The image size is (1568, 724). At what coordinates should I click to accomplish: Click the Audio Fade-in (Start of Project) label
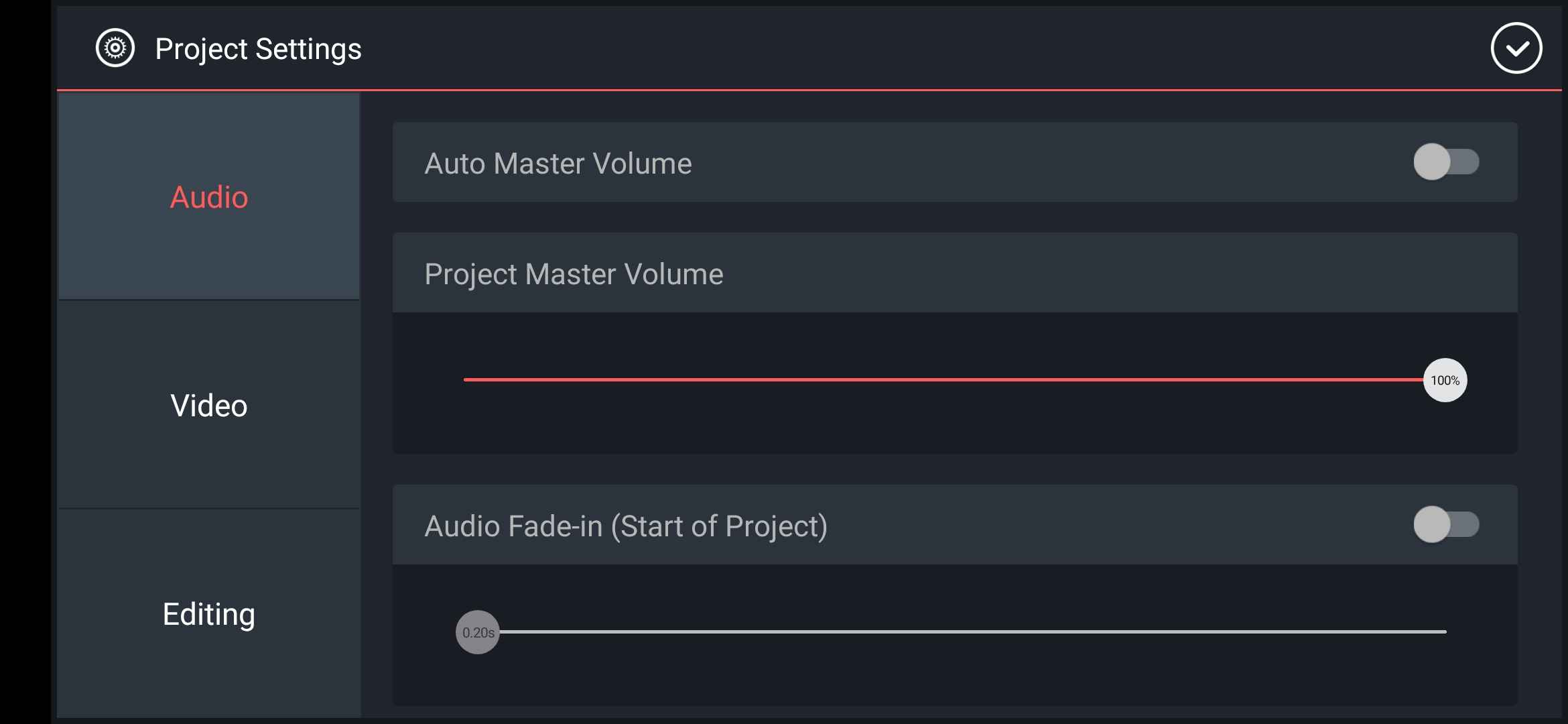626,526
